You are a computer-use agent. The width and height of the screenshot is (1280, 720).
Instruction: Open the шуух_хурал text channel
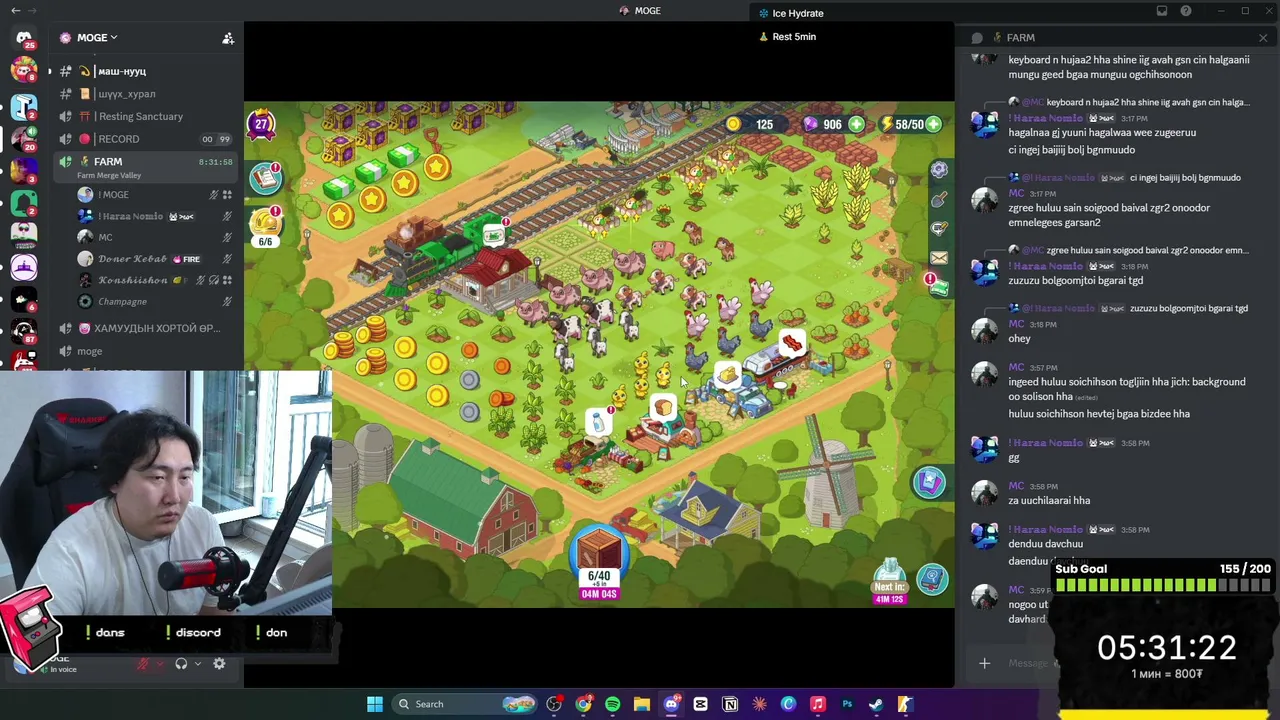coord(146,94)
